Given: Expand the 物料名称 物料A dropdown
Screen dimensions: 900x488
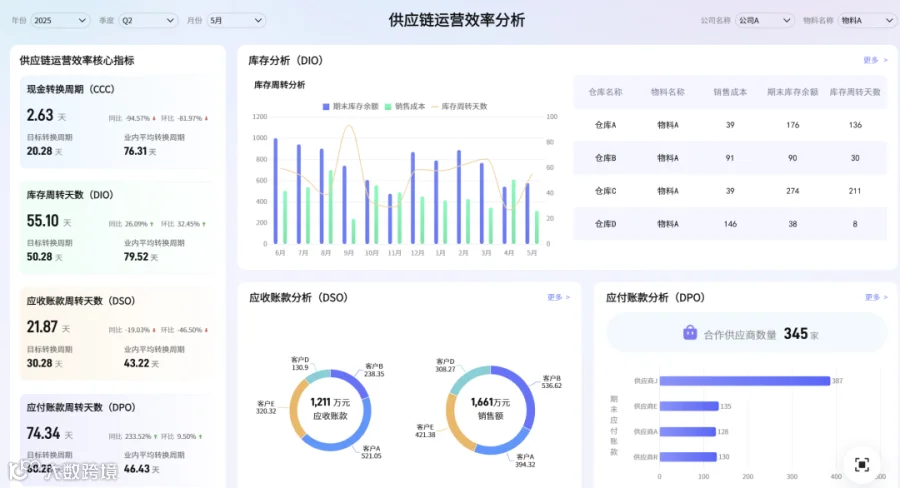Looking at the screenshot, I should pyautogui.click(x=867, y=20).
